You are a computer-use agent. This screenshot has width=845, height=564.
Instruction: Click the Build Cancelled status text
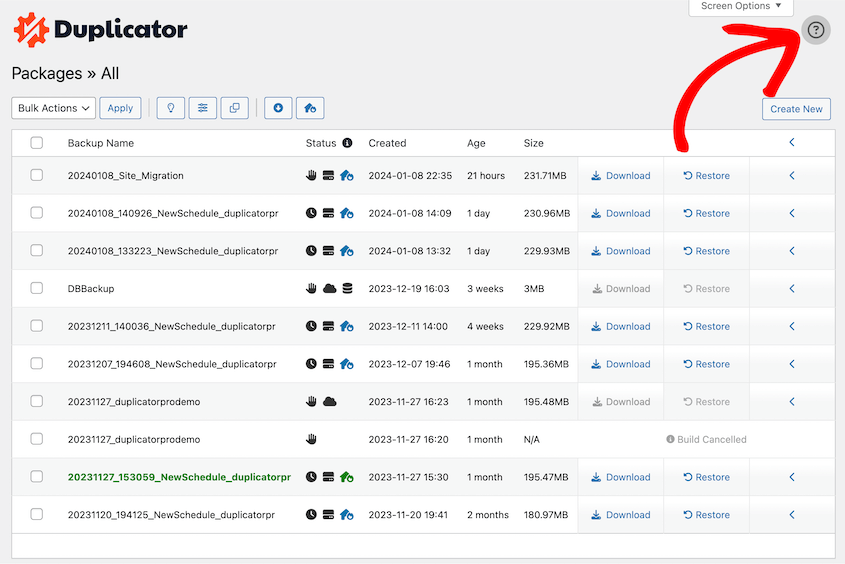712,440
